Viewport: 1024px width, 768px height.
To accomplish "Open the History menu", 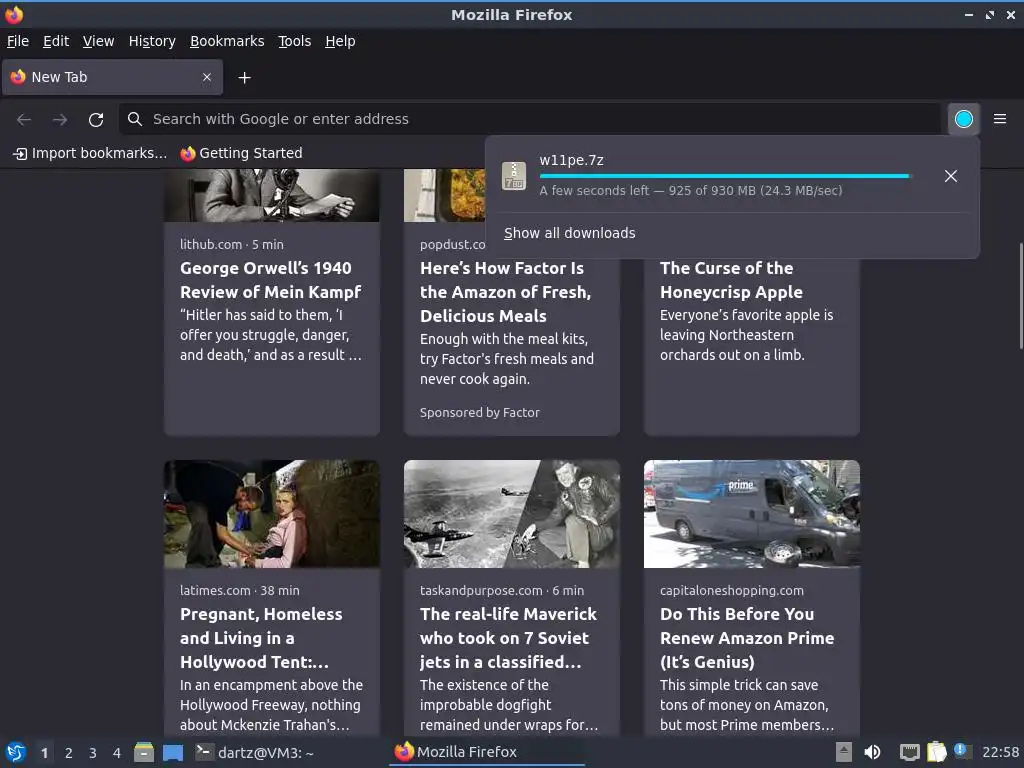I will [152, 41].
